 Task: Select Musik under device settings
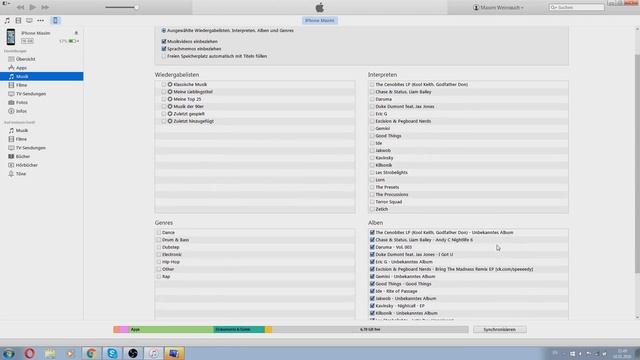(x=42, y=76)
